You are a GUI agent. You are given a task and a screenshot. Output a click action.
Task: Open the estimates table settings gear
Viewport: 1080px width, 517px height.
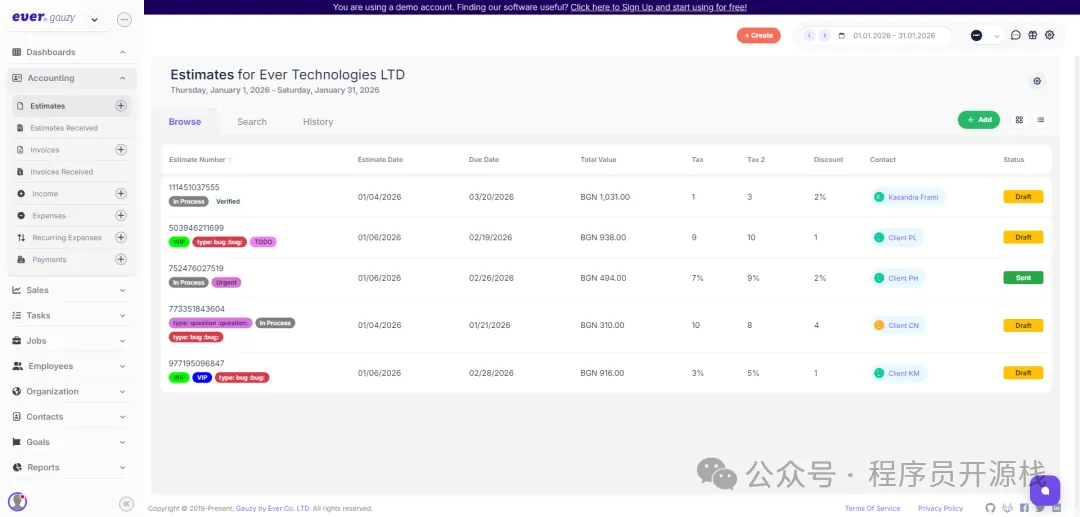tap(1037, 81)
